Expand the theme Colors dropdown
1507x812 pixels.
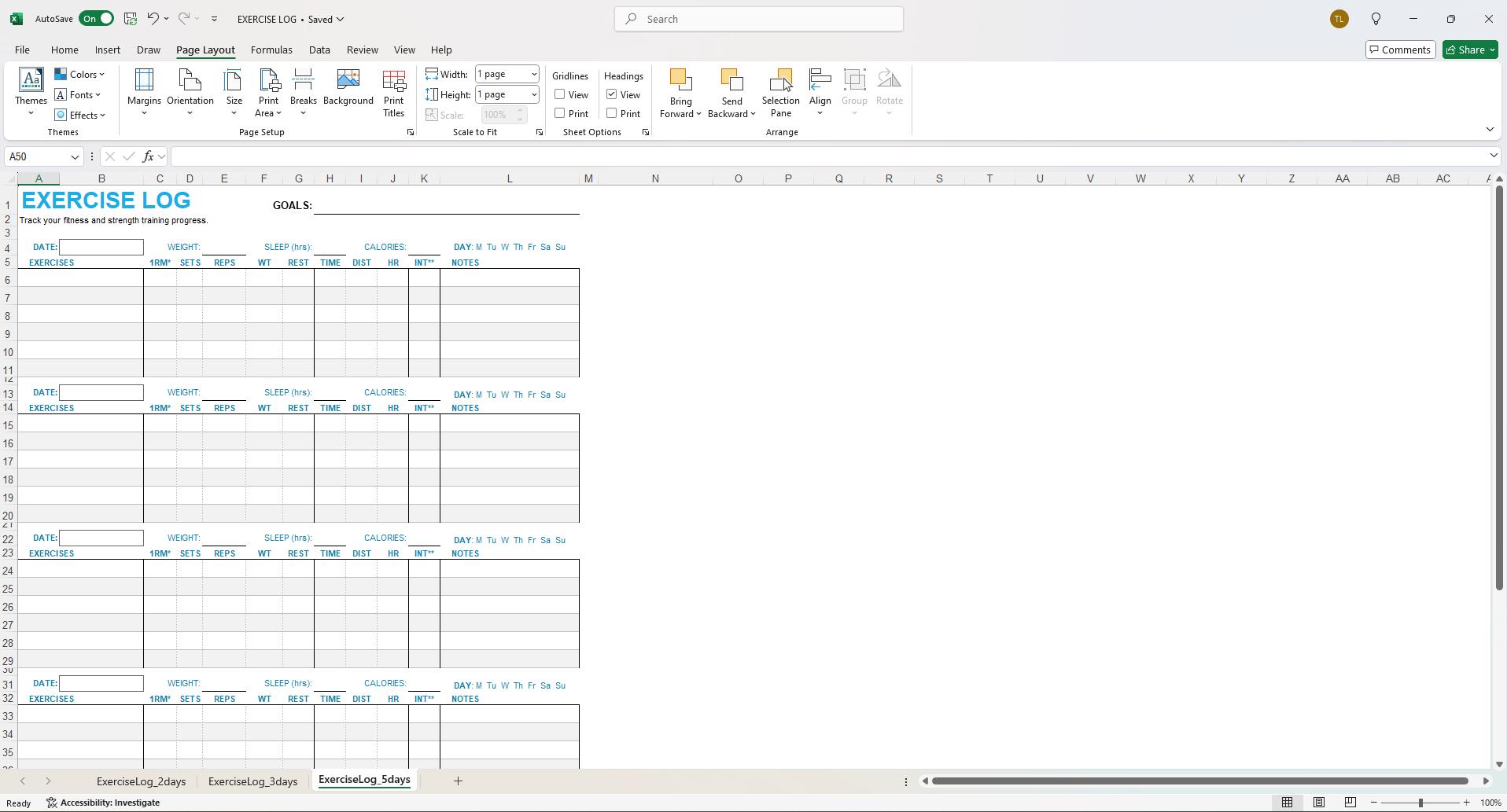click(x=79, y=74)
